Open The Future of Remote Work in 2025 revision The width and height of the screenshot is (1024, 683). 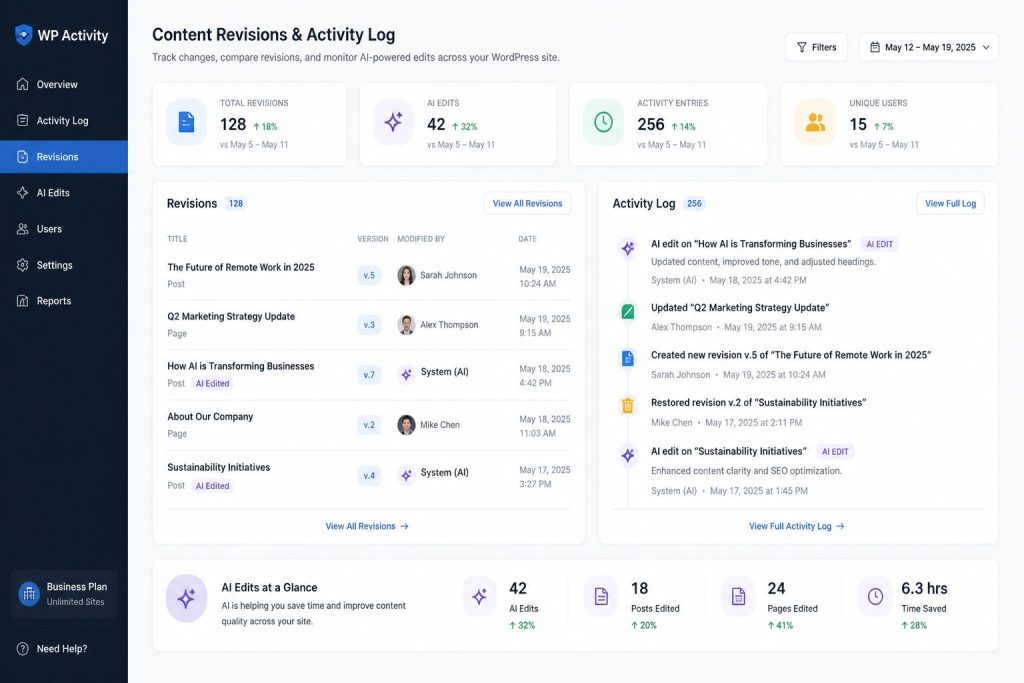pos(240,267)
